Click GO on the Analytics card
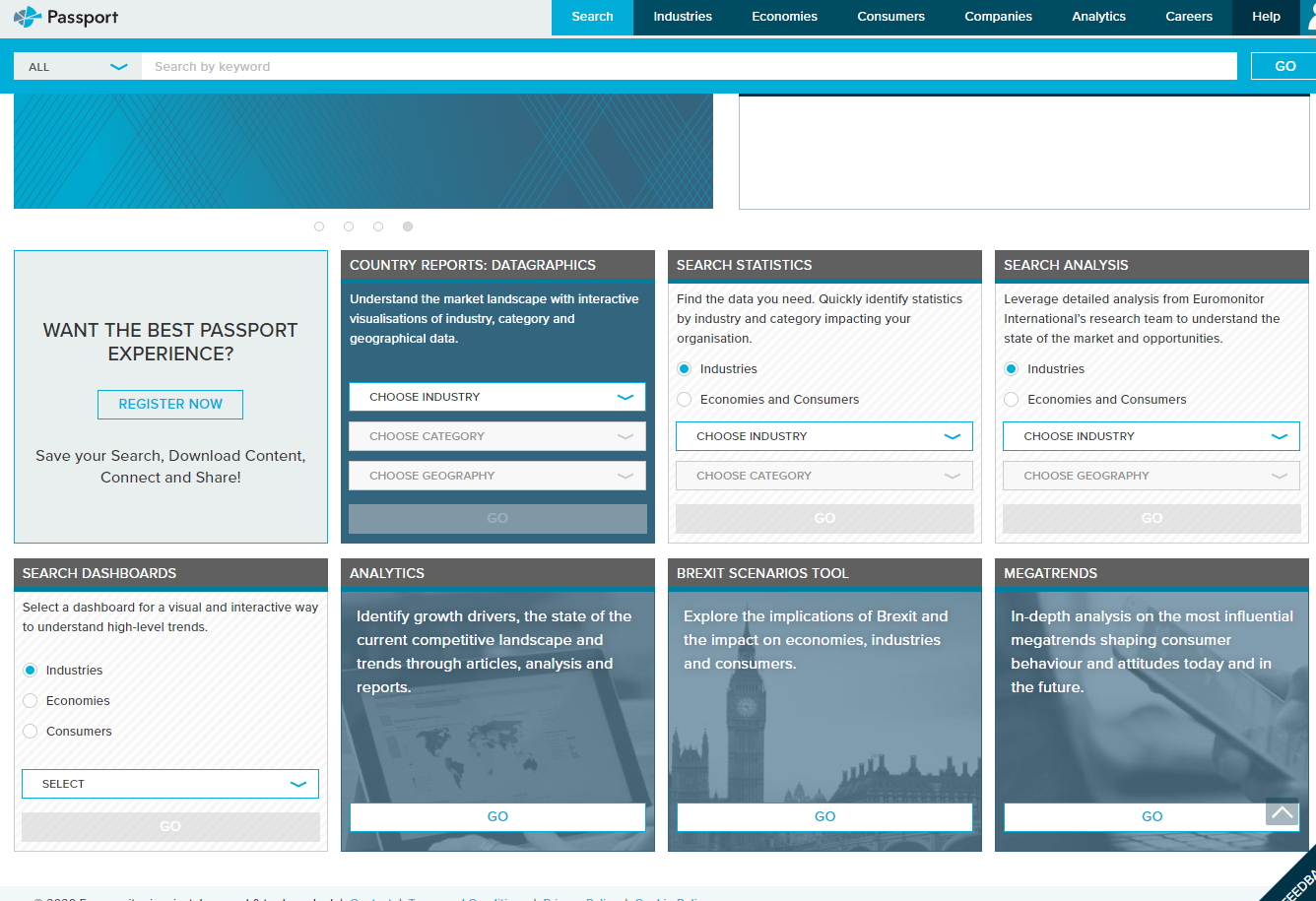Screen dimensions: 1316x901 (497, 817)
